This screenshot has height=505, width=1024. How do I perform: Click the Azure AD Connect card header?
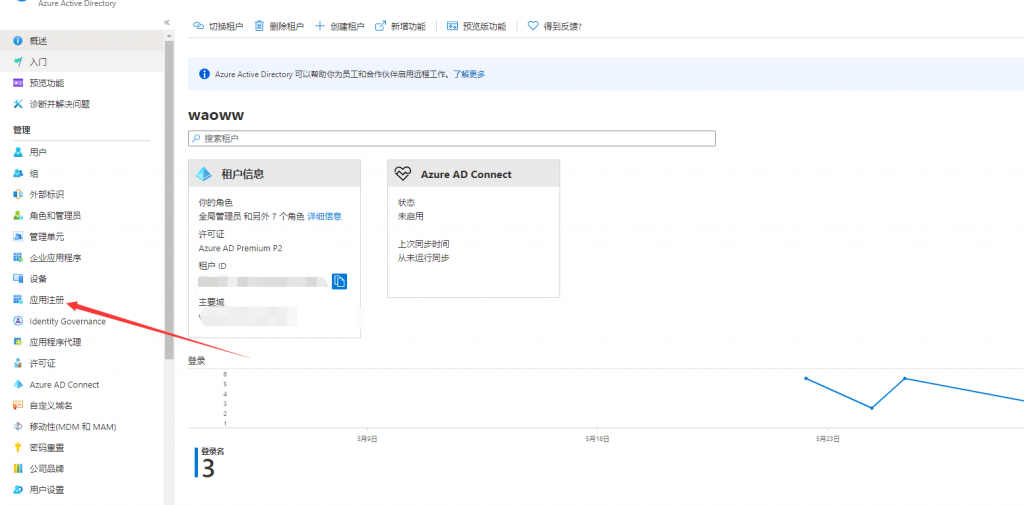point(473,174)
